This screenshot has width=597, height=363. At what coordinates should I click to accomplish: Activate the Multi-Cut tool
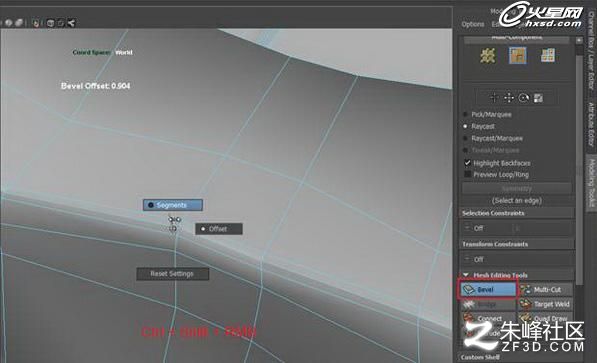click(x=545, y=289)
